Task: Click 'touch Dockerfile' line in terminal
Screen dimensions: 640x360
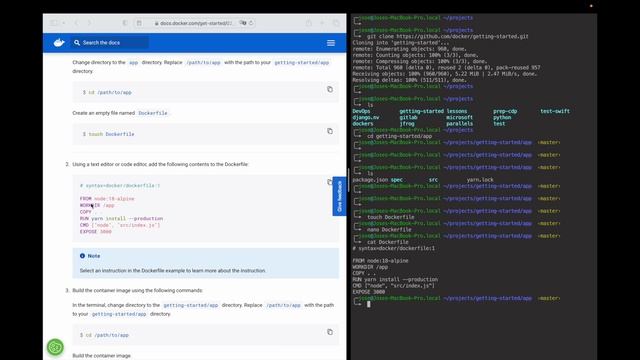Action: click(391, 217)
